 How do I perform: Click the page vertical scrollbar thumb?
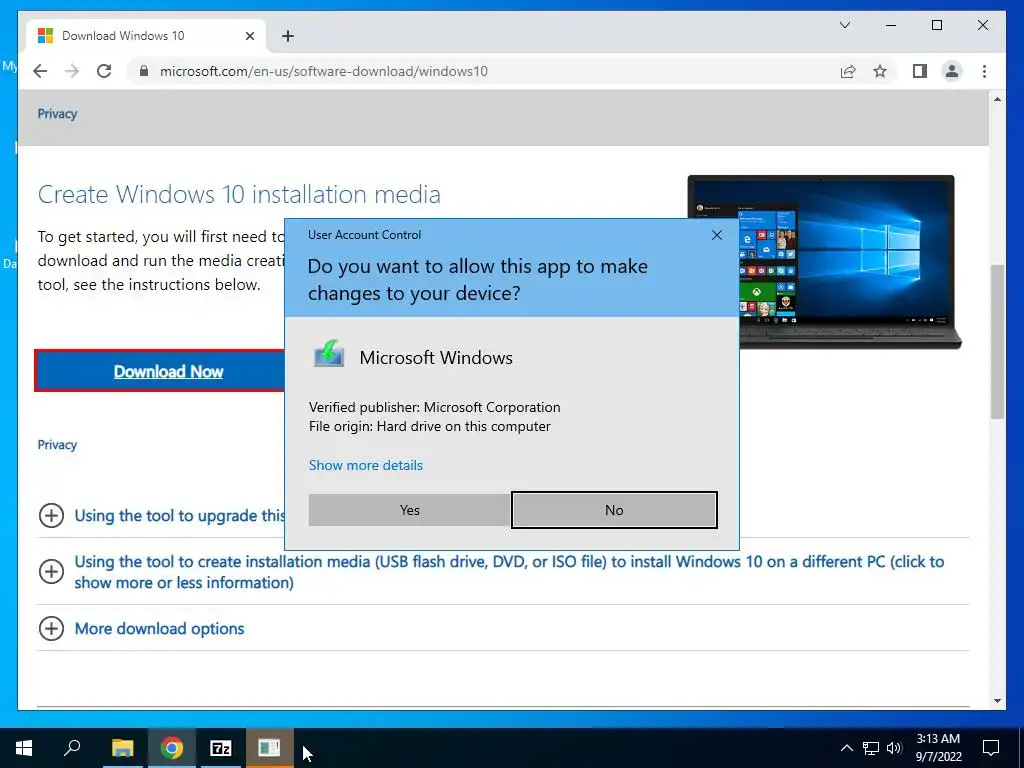pyautogui.click(x=997, y=342)
